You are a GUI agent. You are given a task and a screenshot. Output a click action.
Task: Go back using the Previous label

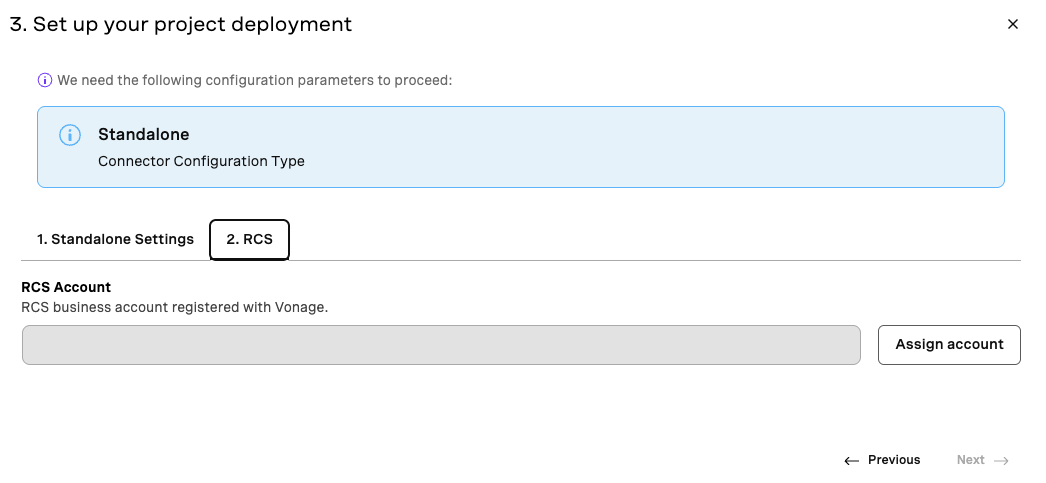[894, 460]
